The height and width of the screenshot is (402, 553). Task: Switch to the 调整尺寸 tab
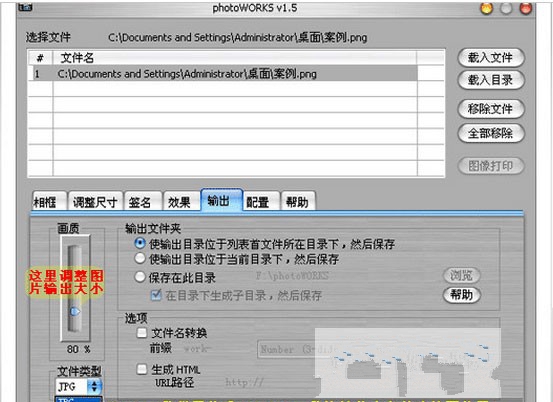coord(95,201)
